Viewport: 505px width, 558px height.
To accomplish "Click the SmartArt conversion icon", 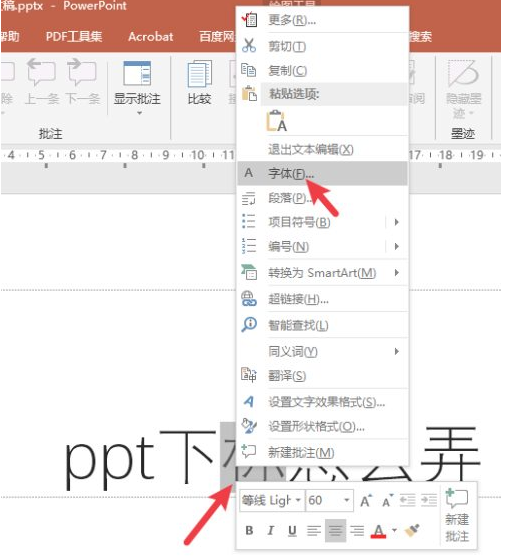I will (x=249, y=272).
